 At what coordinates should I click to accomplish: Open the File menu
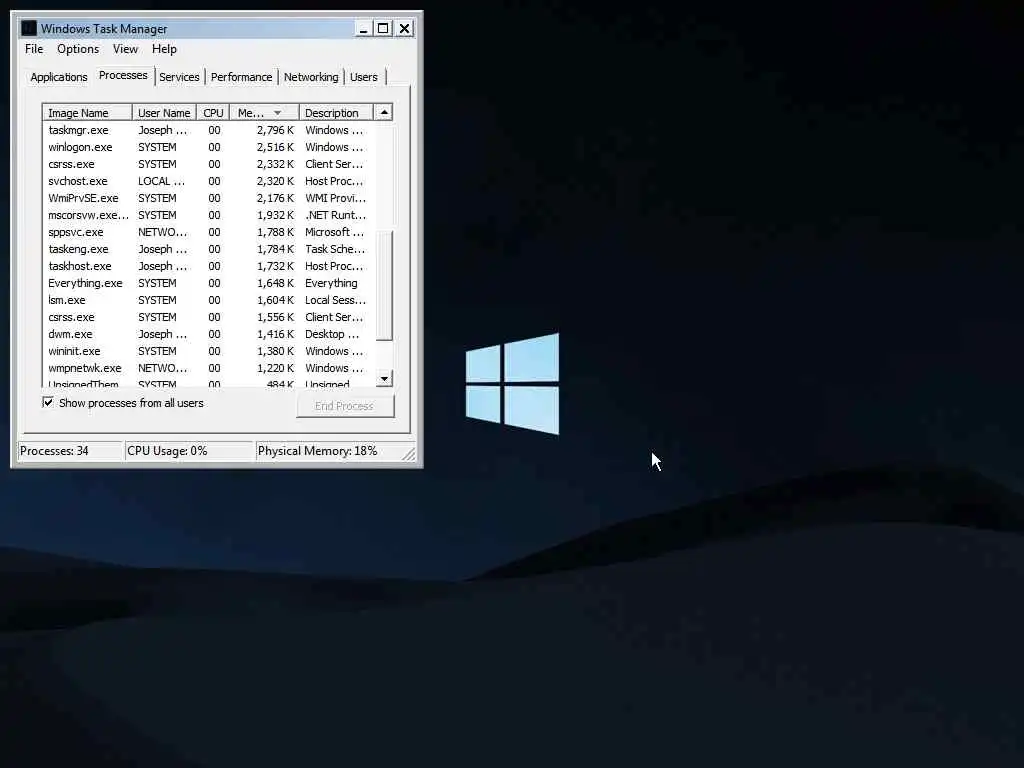tap(34, 49)
